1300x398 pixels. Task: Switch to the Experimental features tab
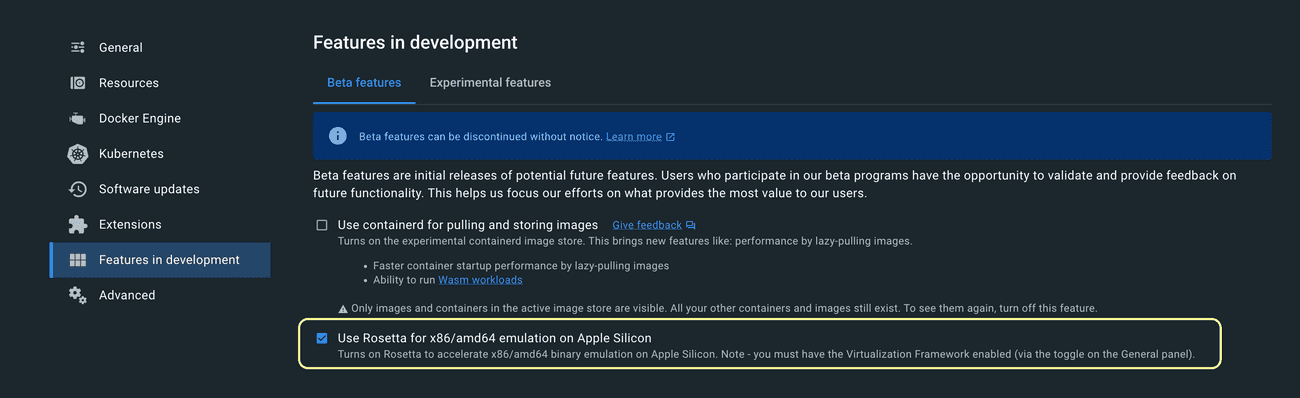490,83
